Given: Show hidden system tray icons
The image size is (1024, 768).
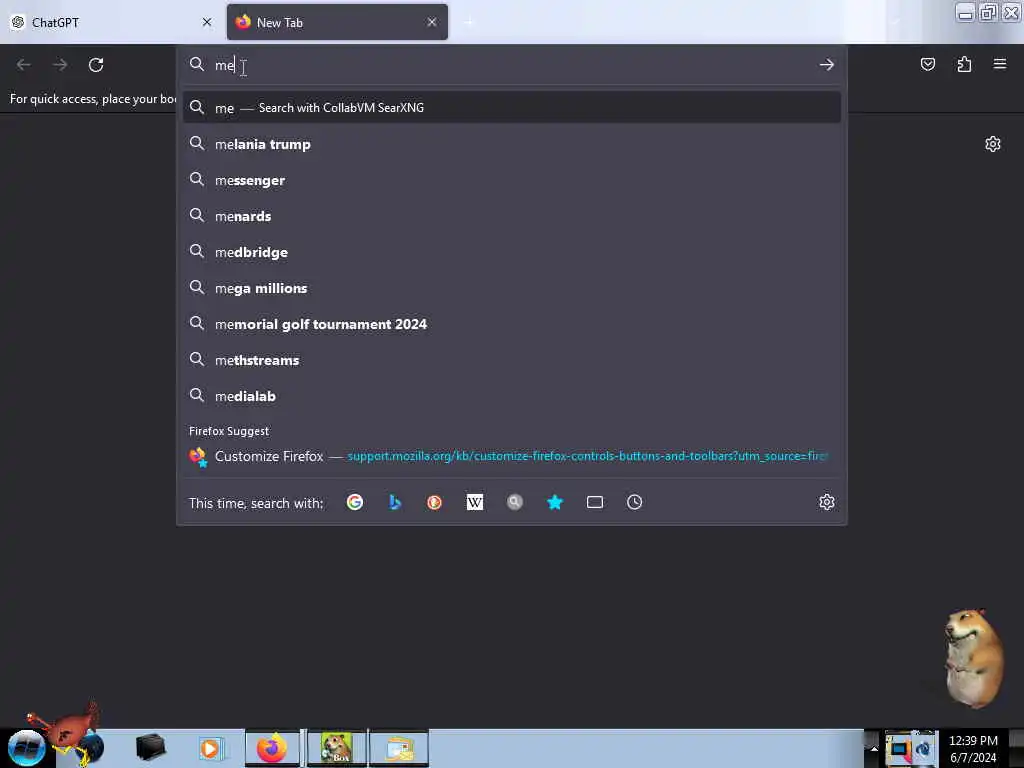Looking at the screenshot, I should point(873,748).
